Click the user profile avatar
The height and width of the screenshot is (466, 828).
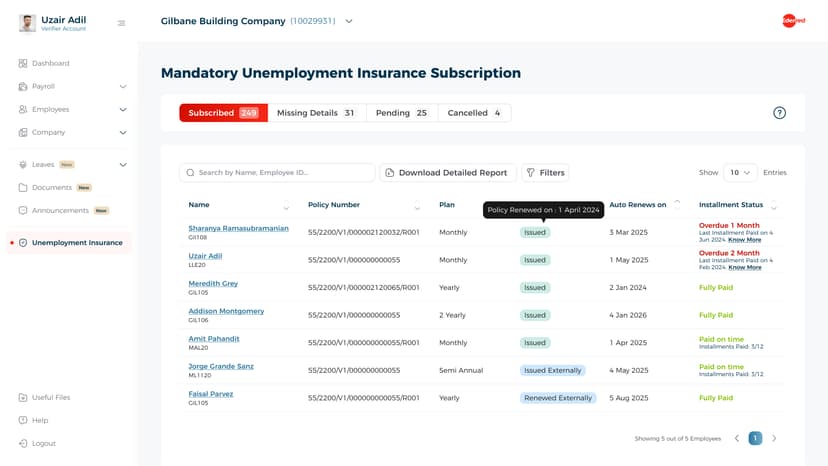[27, 23]
